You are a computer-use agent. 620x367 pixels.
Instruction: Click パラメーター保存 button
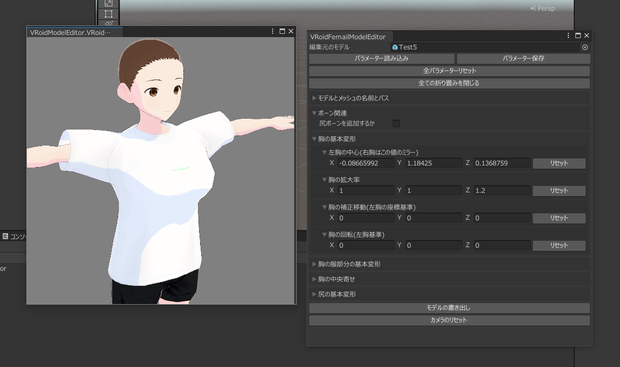(524, 59)
